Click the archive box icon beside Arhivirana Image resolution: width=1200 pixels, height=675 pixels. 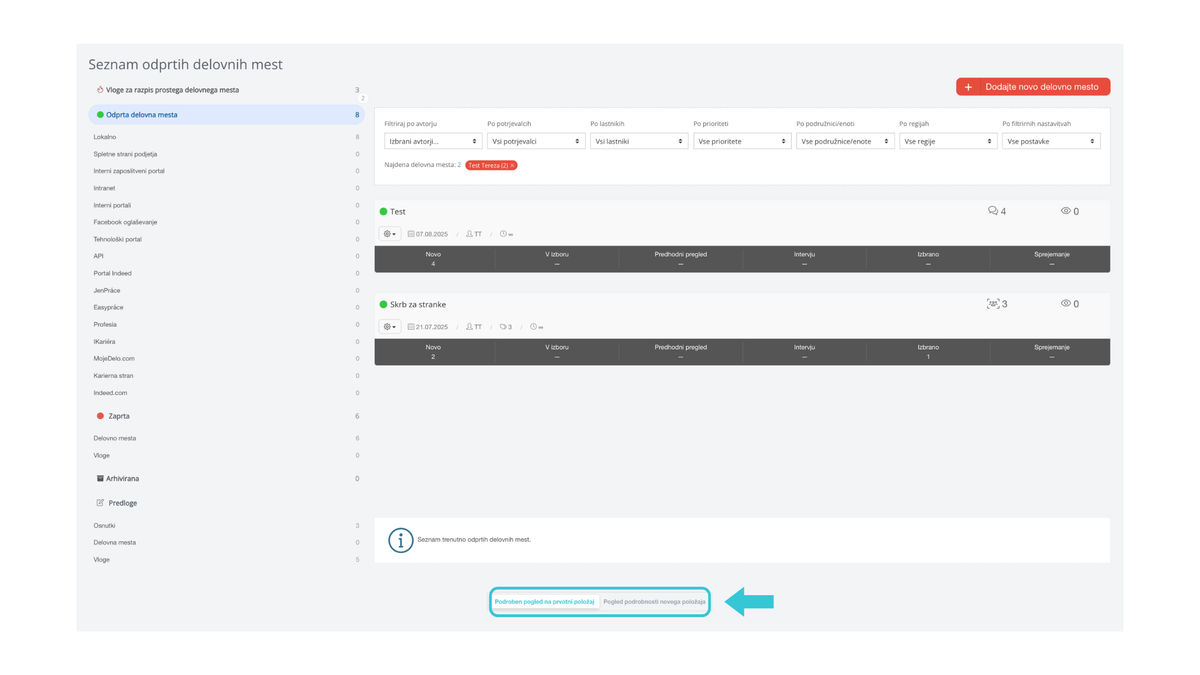coord(100,479)
